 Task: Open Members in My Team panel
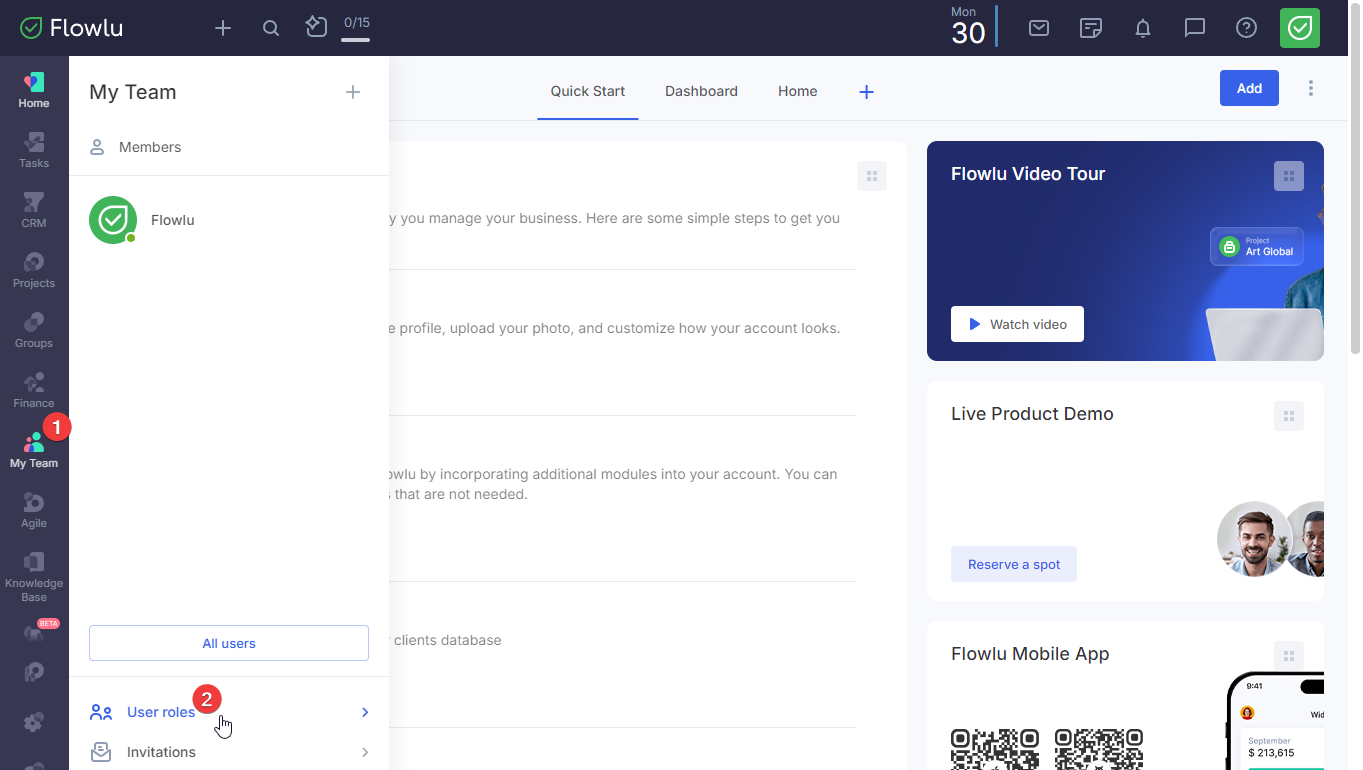(229, 147)
